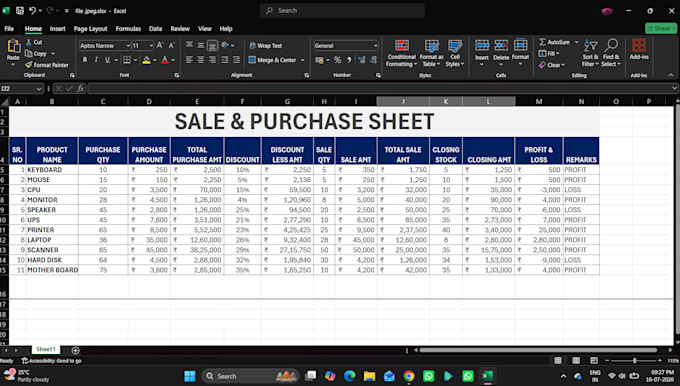Open the Add-ins button
Screen dimensions: 680x386
point(639,49)
